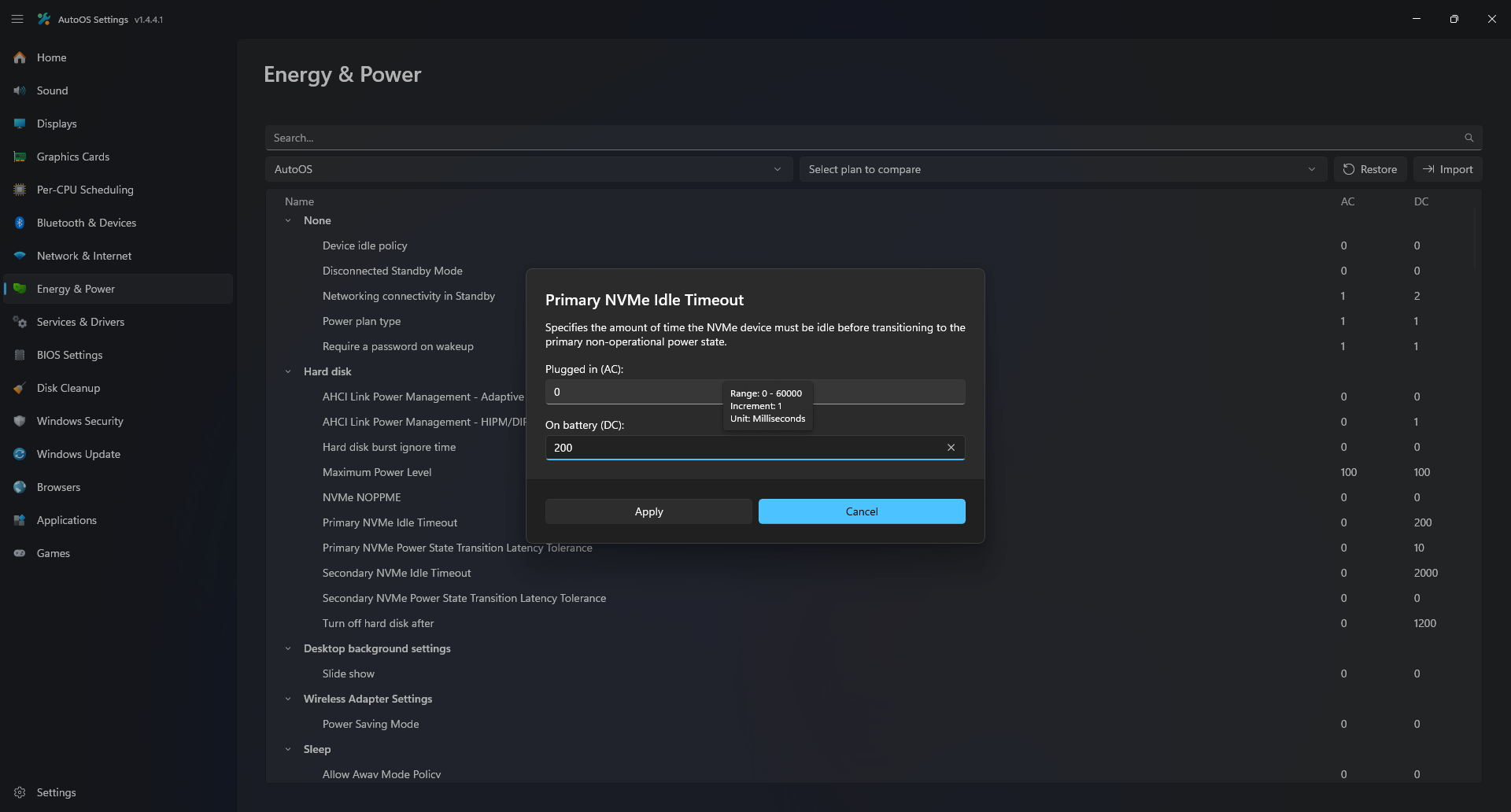Click the Windows Security shield icon
This screenshot has width=1511, height=812.
[20, 421]
